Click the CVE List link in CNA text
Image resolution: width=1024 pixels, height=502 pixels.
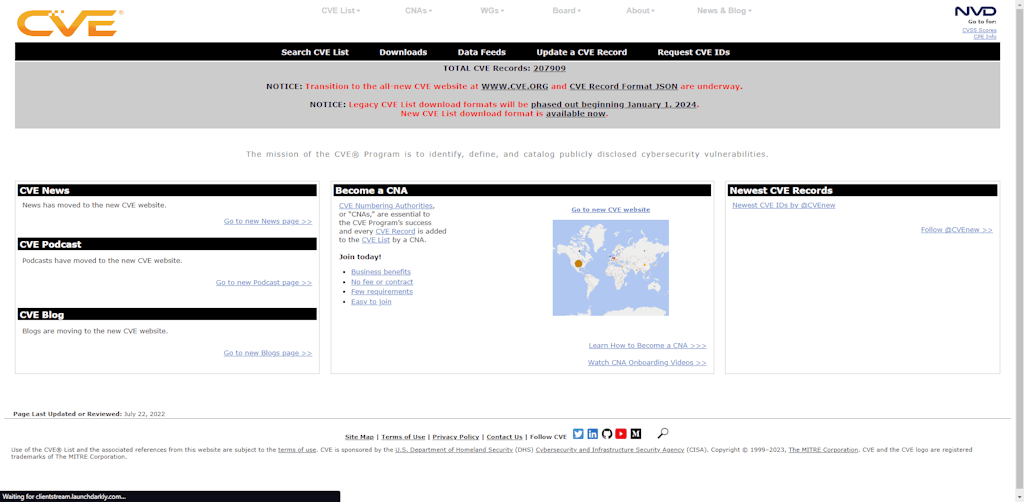[x=376, y=240]
